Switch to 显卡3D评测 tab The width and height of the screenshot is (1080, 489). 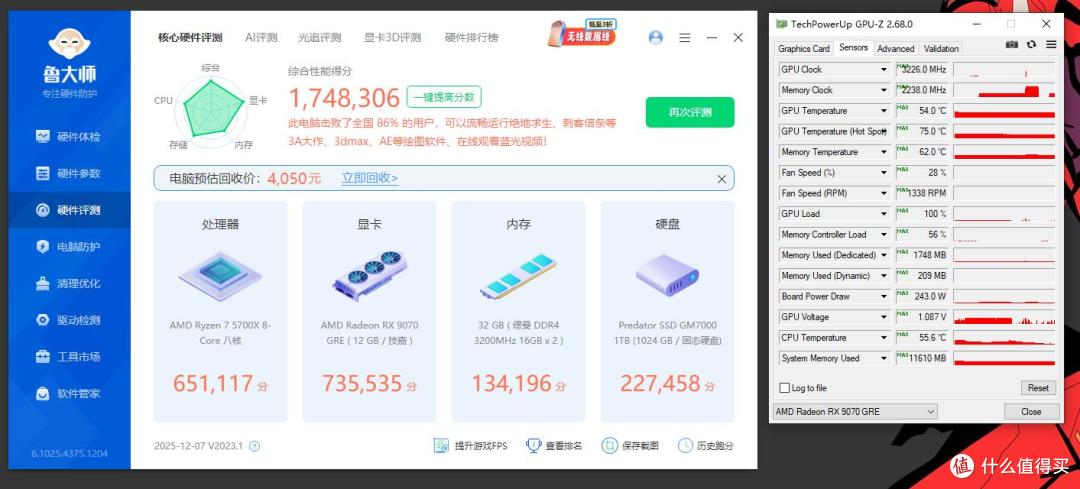coord(393,38)
